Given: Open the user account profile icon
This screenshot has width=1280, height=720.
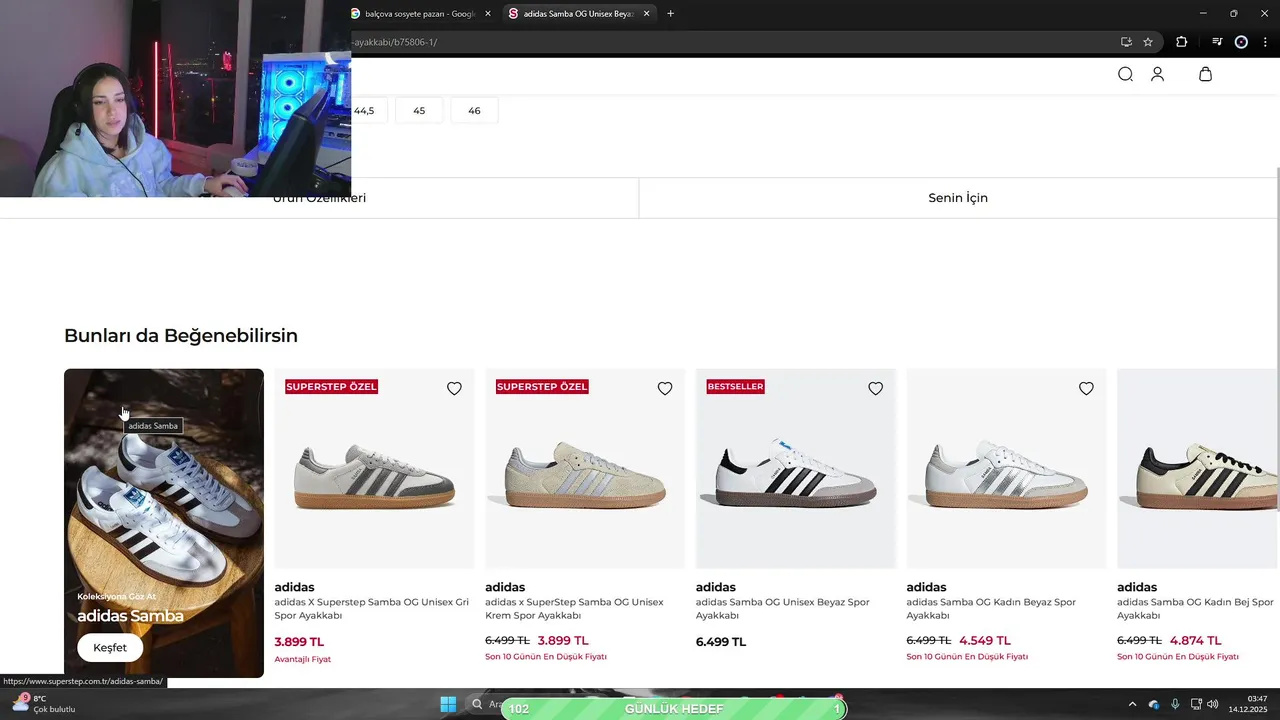Looking at the screenshot, I should click(1157, 74).
